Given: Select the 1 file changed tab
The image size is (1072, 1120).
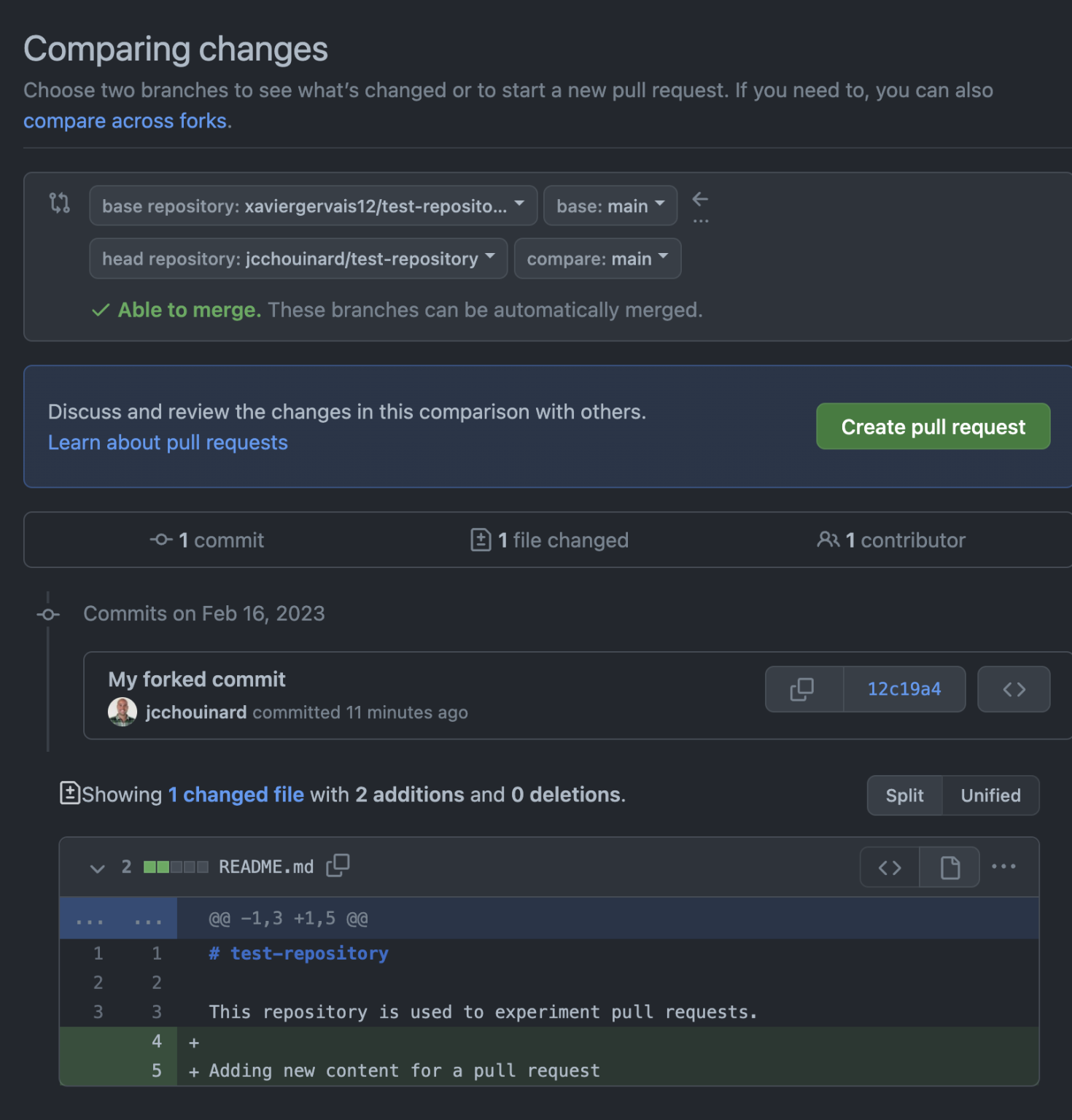Looking at the screenshot, I should 550,540.
